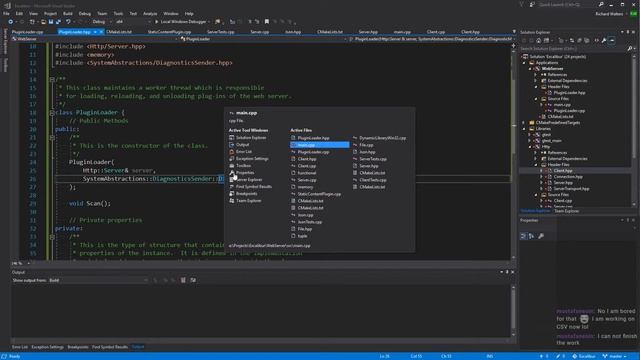Viewport: 640px width, 360px height.
Task: Click Properties wrench in Solution Explorer toolbar
Action: tap(604, 40)
